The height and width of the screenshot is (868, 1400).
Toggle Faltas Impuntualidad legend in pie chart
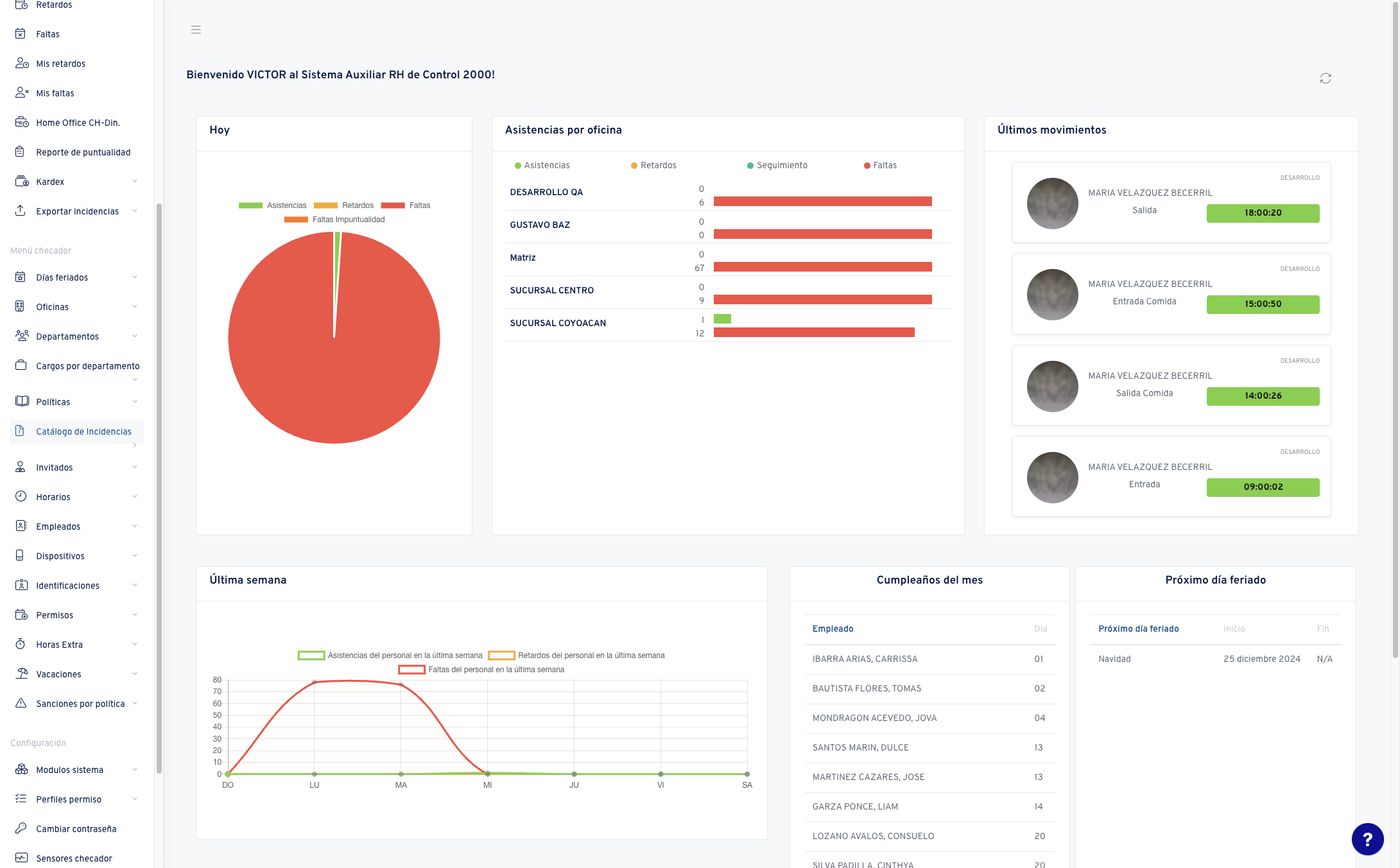click(x=334, y=220)
